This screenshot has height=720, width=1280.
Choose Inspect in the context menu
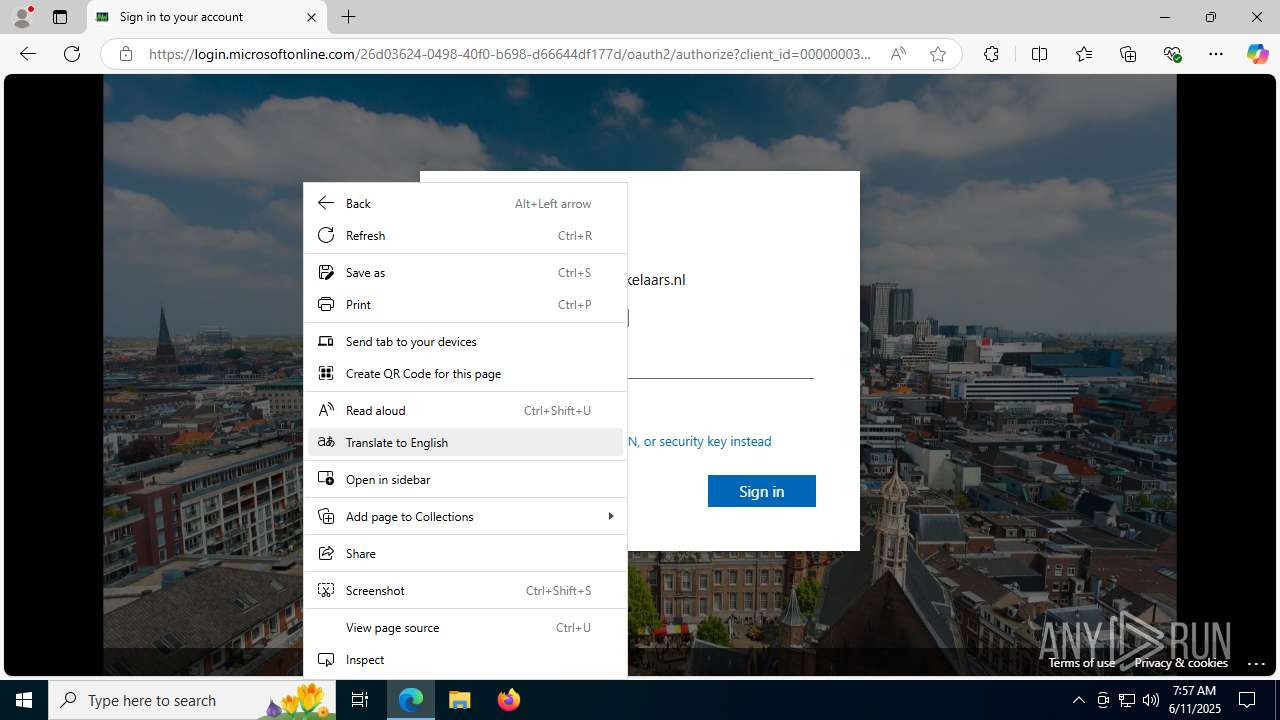(x=465, y=659)
